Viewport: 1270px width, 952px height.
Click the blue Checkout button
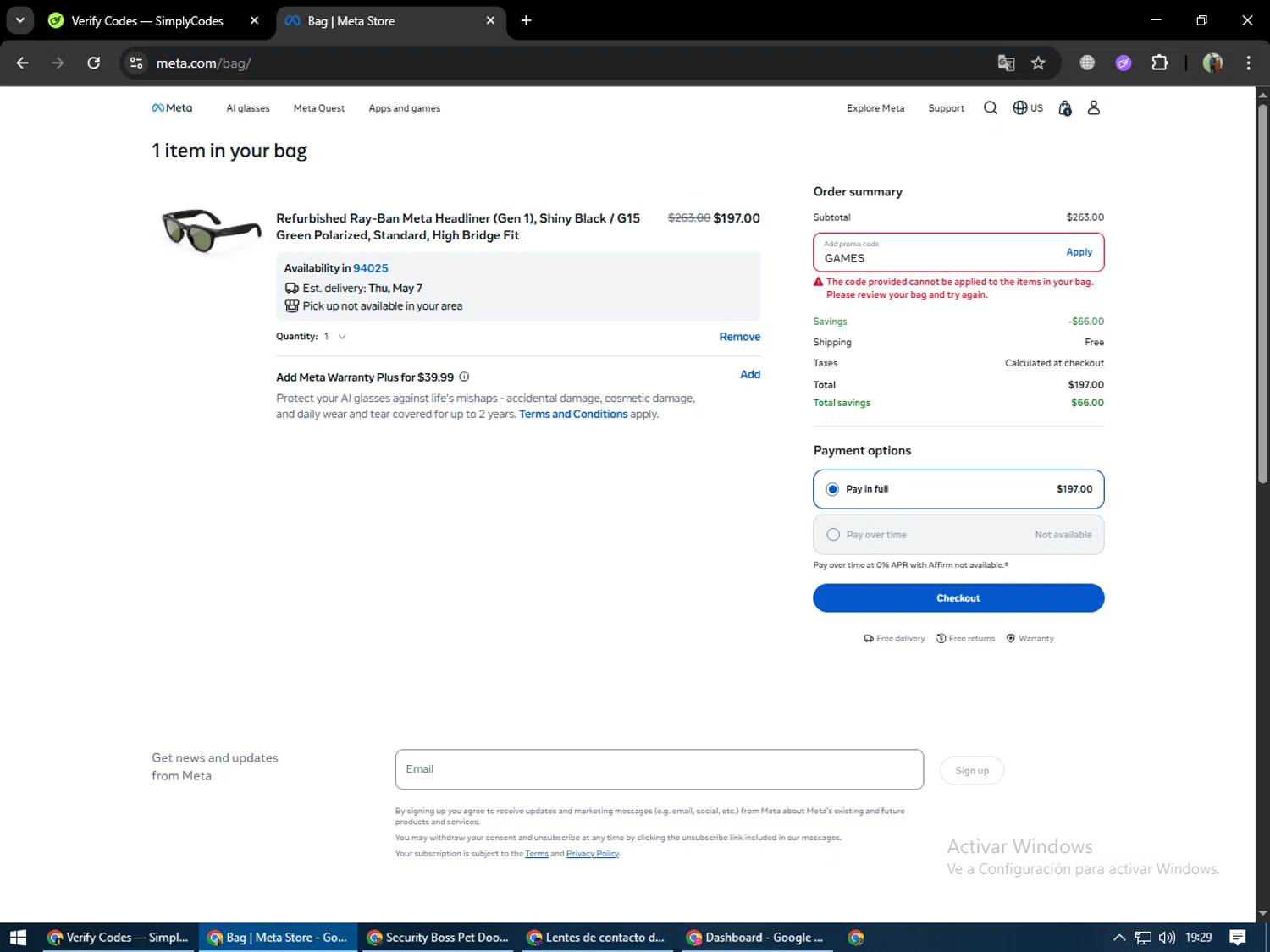click(958, 598)
